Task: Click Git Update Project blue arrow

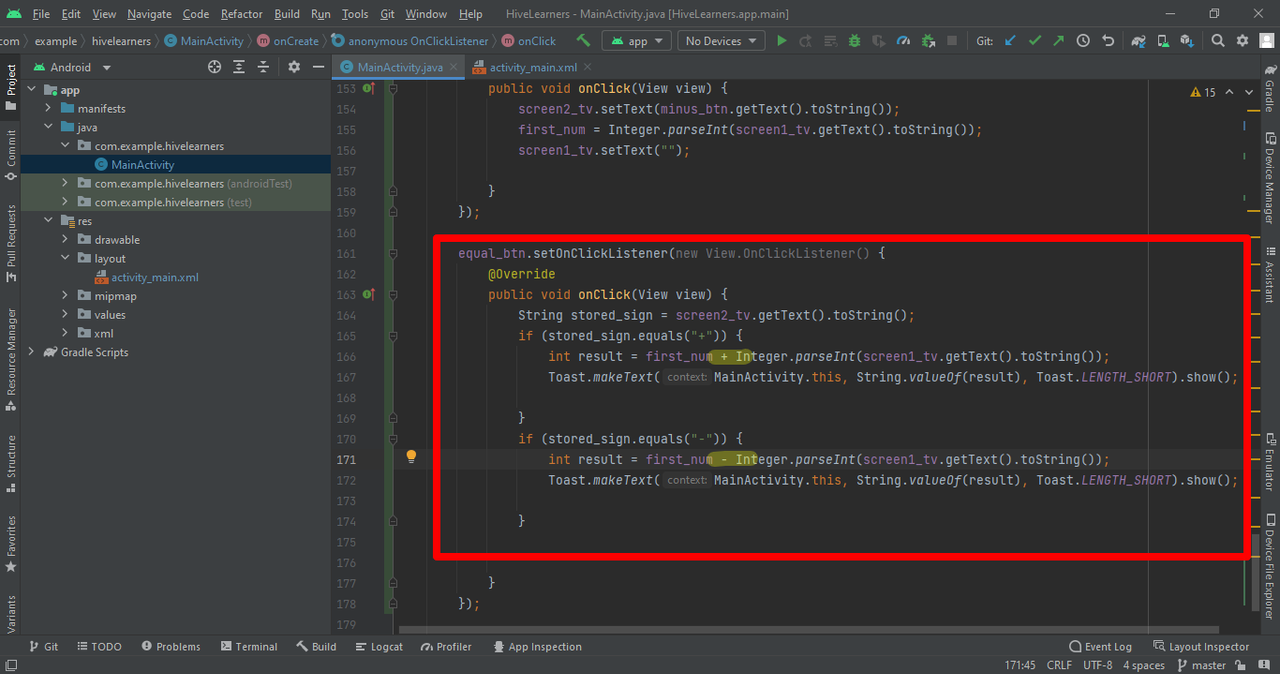Action: [x=1010, y=41]
